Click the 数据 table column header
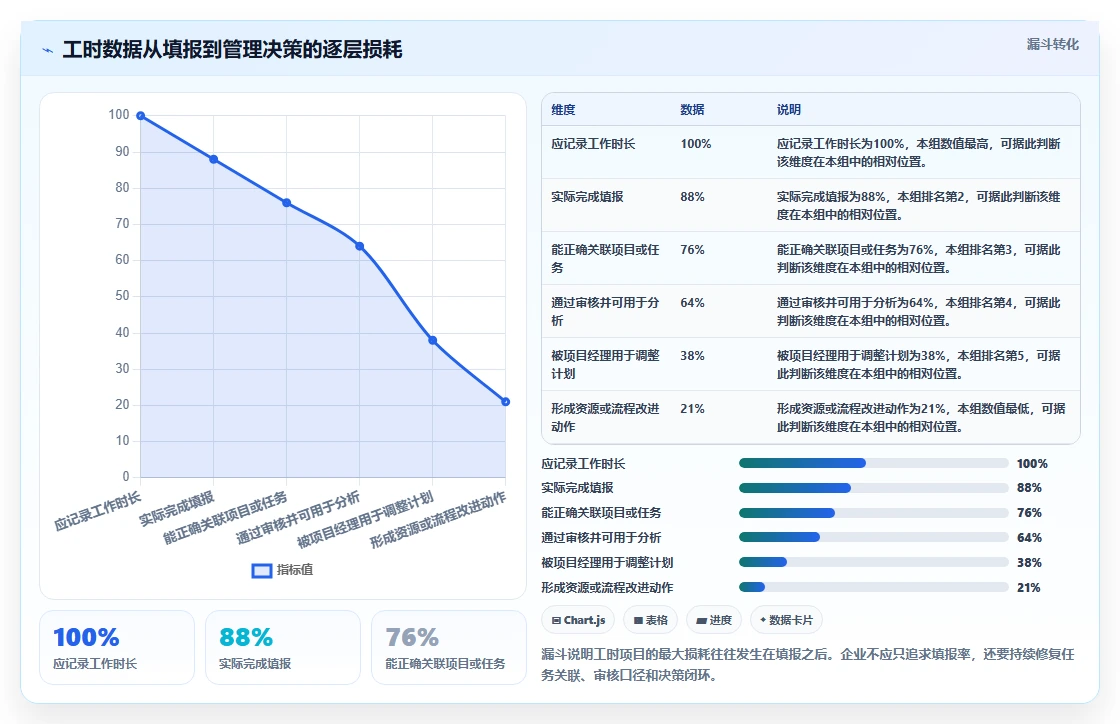 pyautogui.click(x=692, y=109)
